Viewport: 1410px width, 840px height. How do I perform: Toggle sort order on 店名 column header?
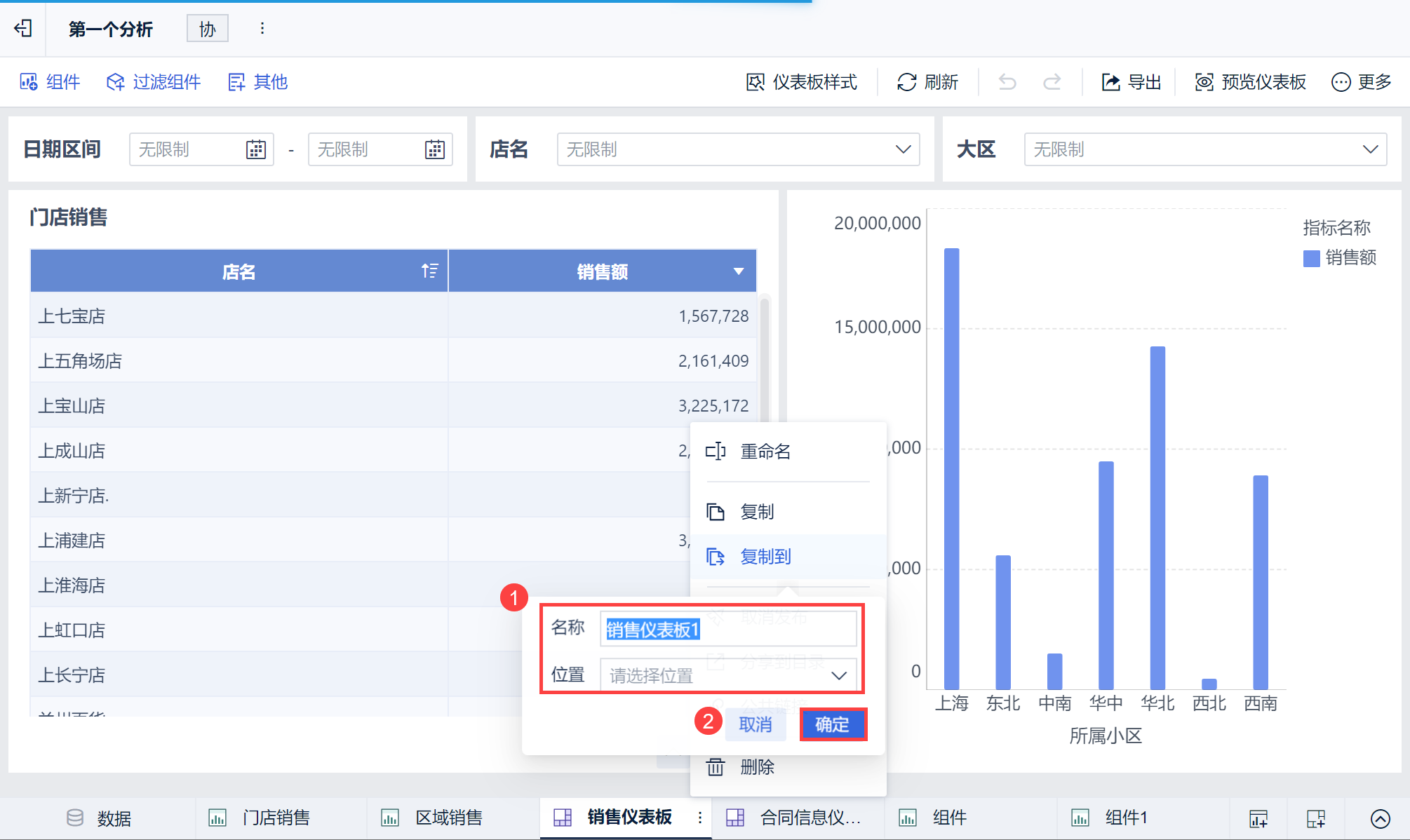pos(429,271)
